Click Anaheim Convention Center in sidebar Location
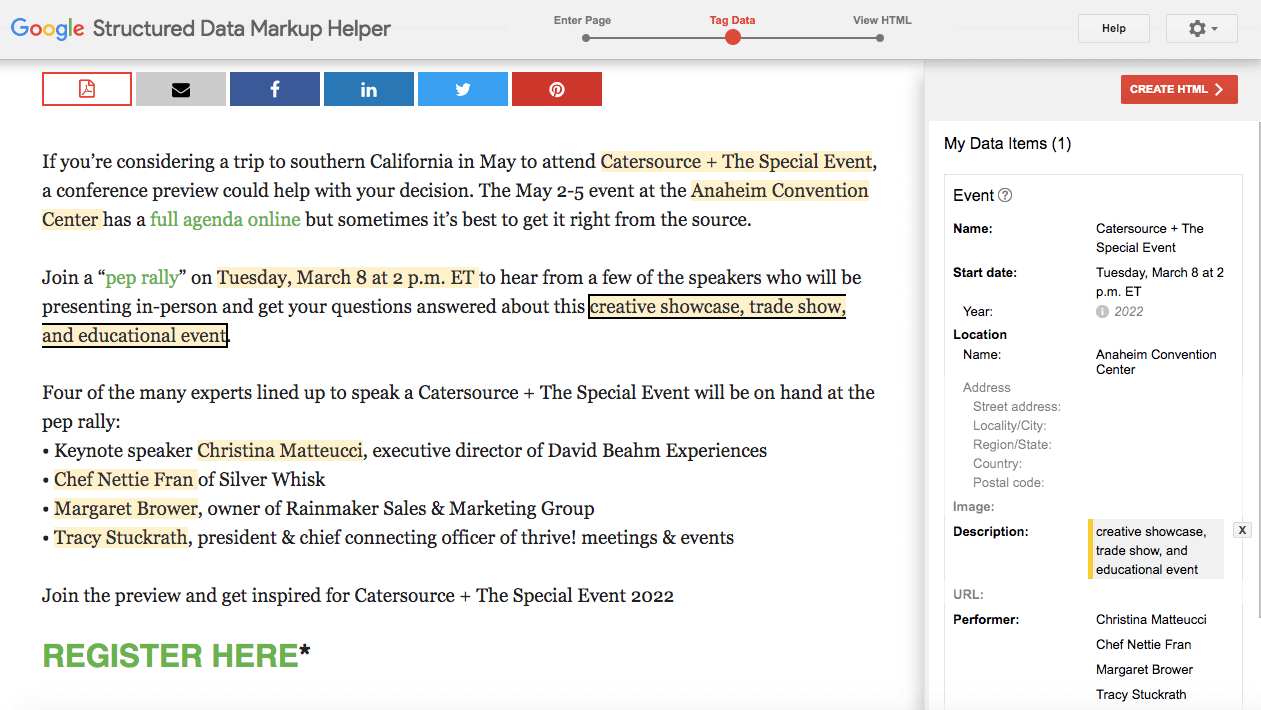Viewport: 1261px width, 710px height. (1156, 362)
